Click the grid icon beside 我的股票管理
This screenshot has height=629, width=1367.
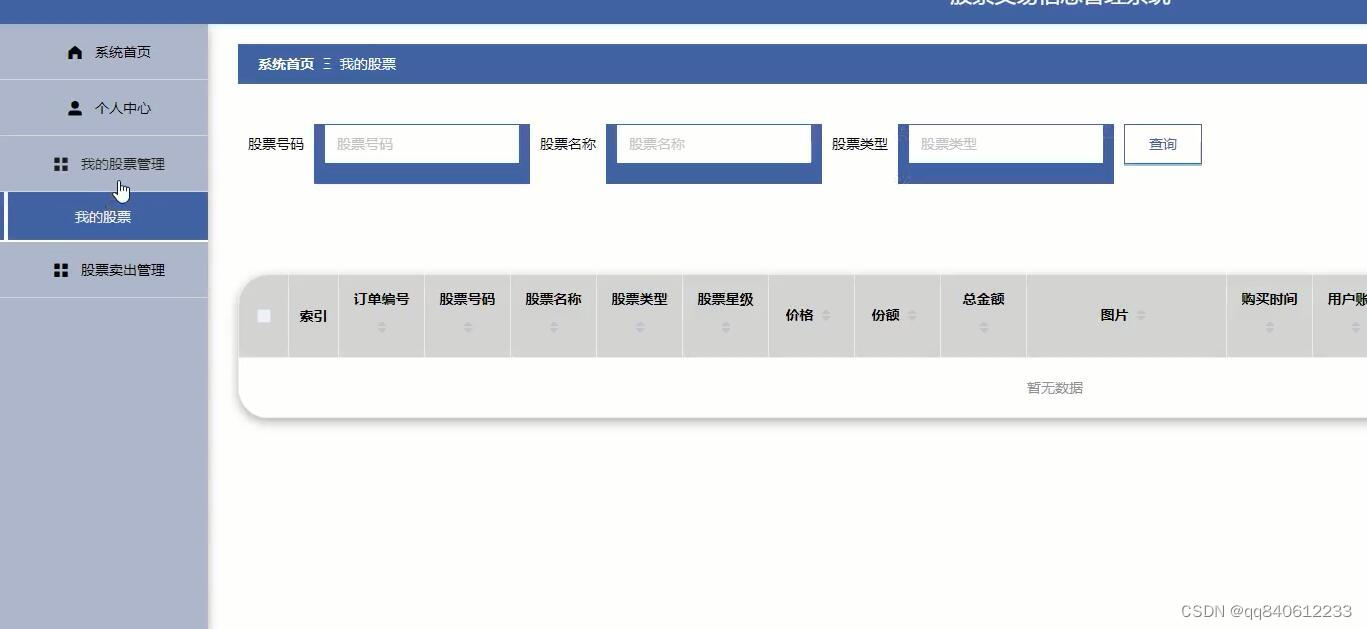tap(61, 163)
